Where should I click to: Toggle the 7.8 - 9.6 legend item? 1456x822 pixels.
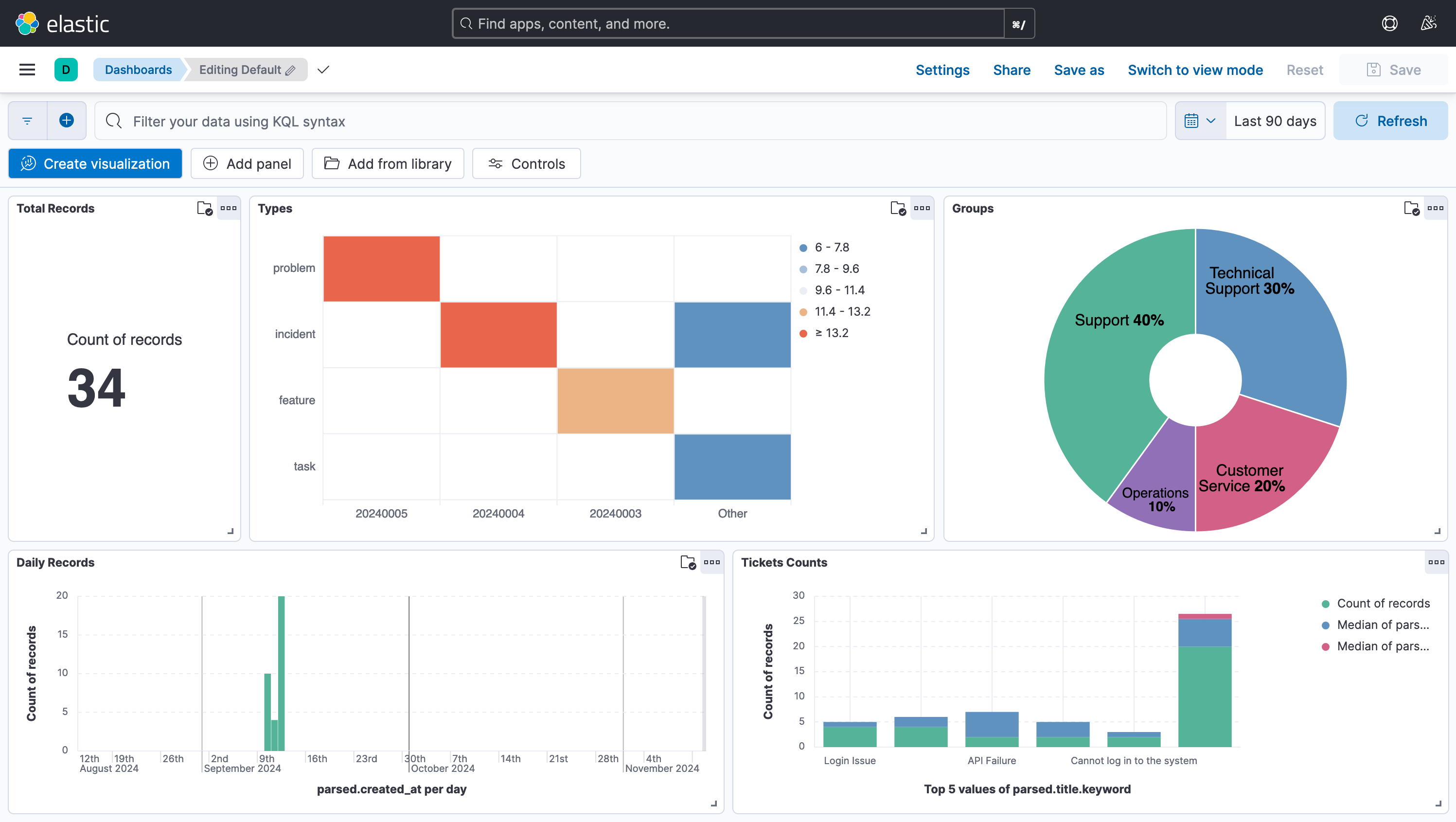pos(829,268)
